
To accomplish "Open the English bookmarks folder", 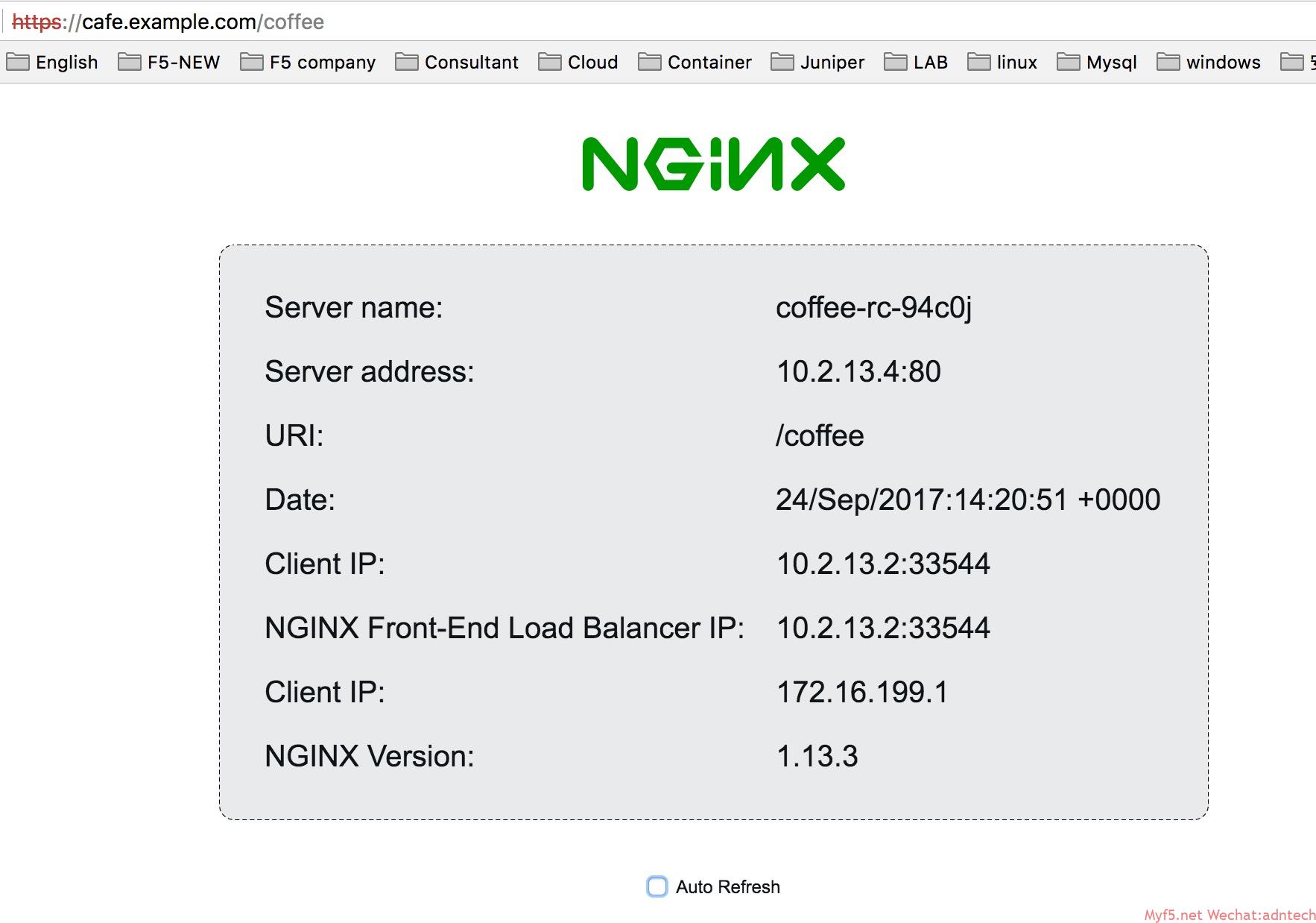I will pyautogui.click(x=52, y=62).
